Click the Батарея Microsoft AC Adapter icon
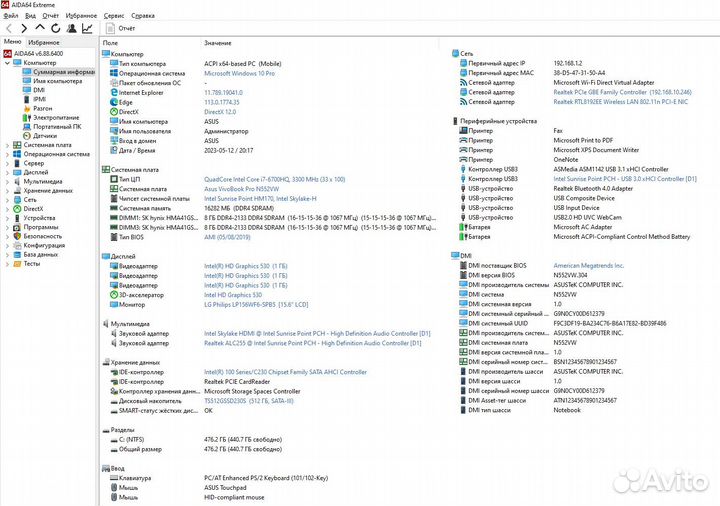 pyautogui.click(x=463, y=227)
